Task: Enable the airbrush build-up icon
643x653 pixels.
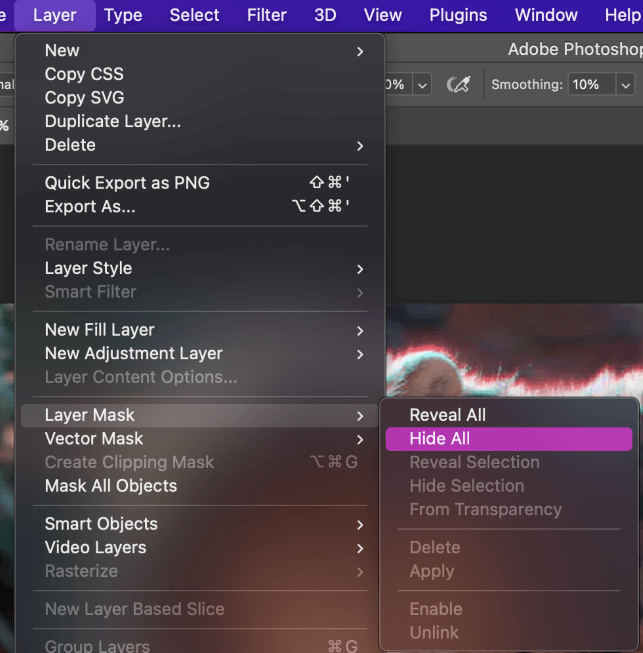Action: click(459, 85)
